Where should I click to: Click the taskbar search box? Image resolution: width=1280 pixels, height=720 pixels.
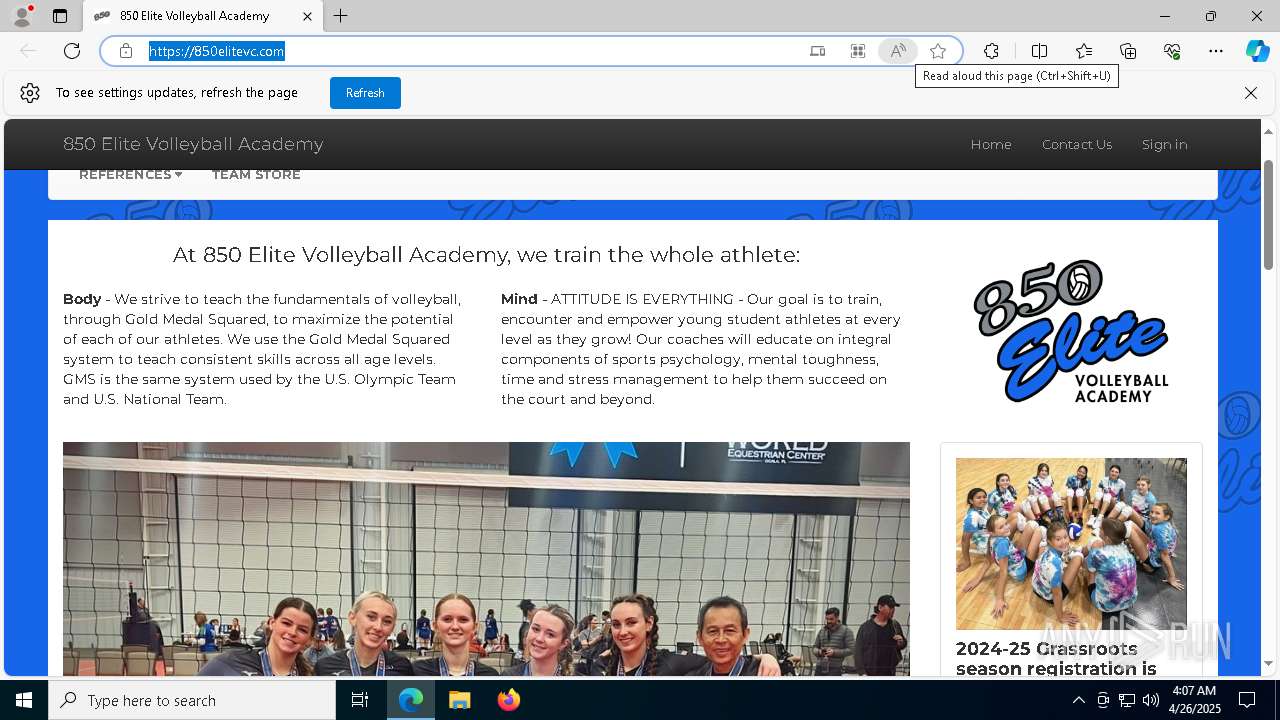(192, 700)
